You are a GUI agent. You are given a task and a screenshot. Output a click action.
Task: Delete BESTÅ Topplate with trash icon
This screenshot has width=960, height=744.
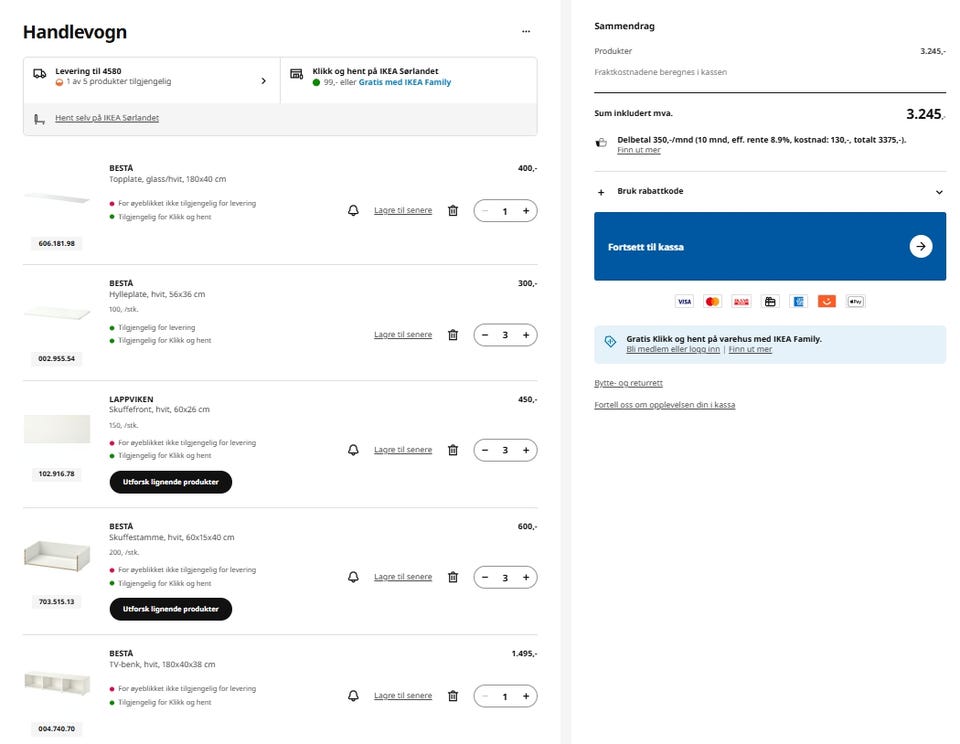pyautogui.click(x=453, y=211)
